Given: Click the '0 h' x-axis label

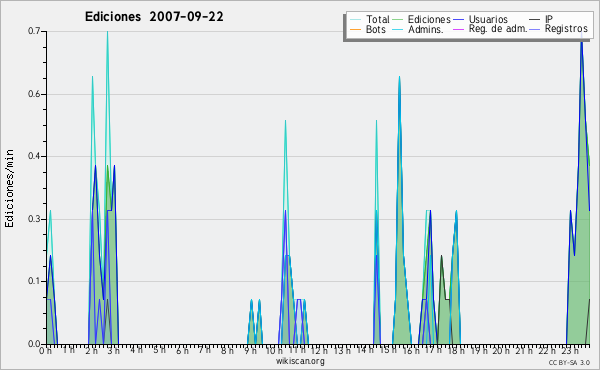Looking at the screenshot, I should (x=45, y=351).
